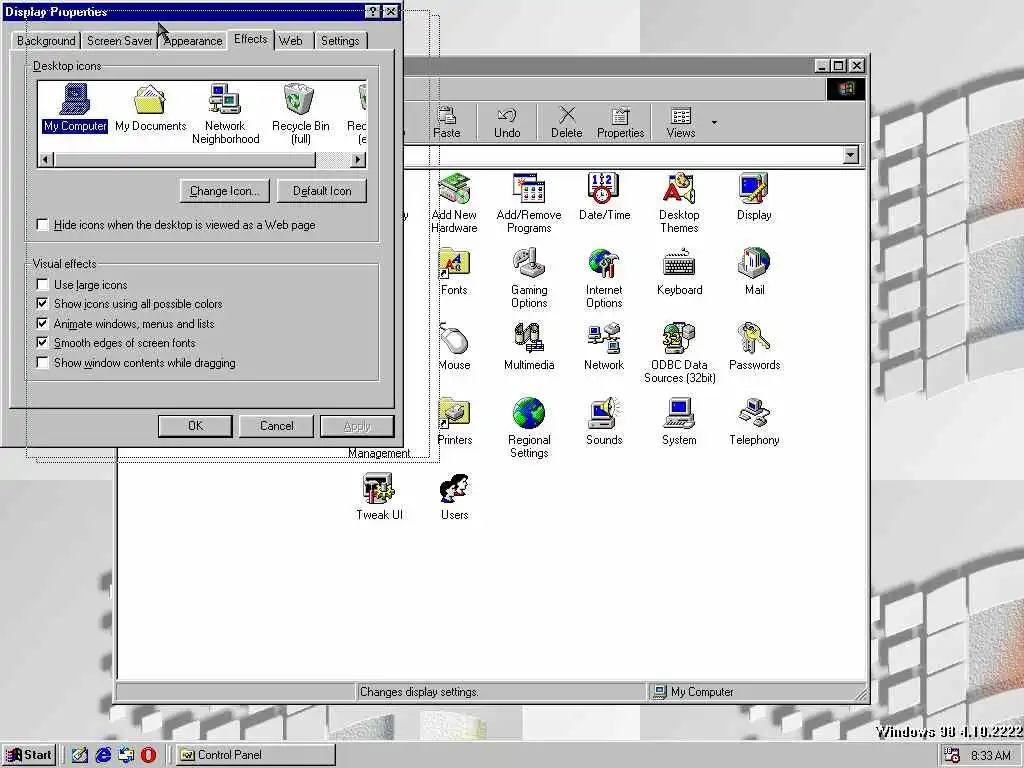Click Cancel in Display Properties
The height and width of the screenshot is (768, 1024).
click(276, 426)
